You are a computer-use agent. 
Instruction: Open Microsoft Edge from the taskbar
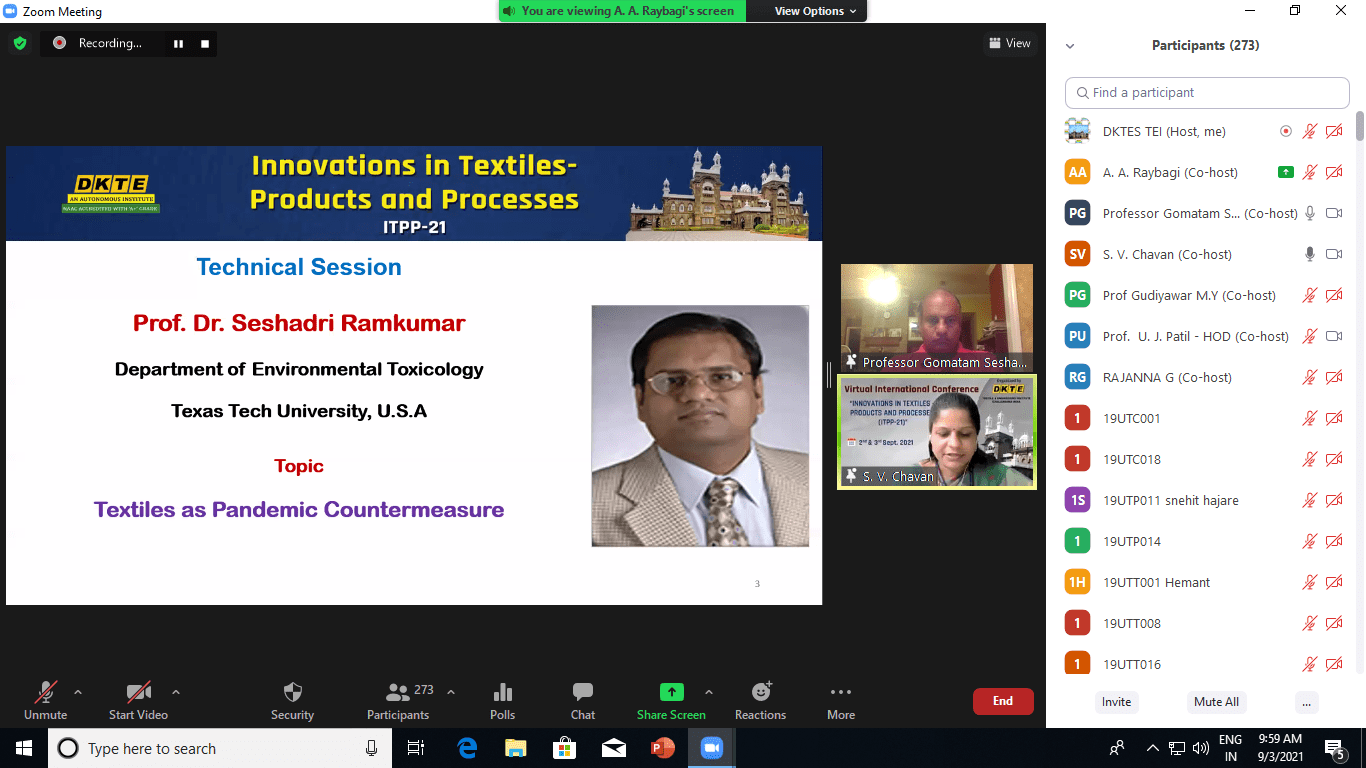[x=467, y=748]
